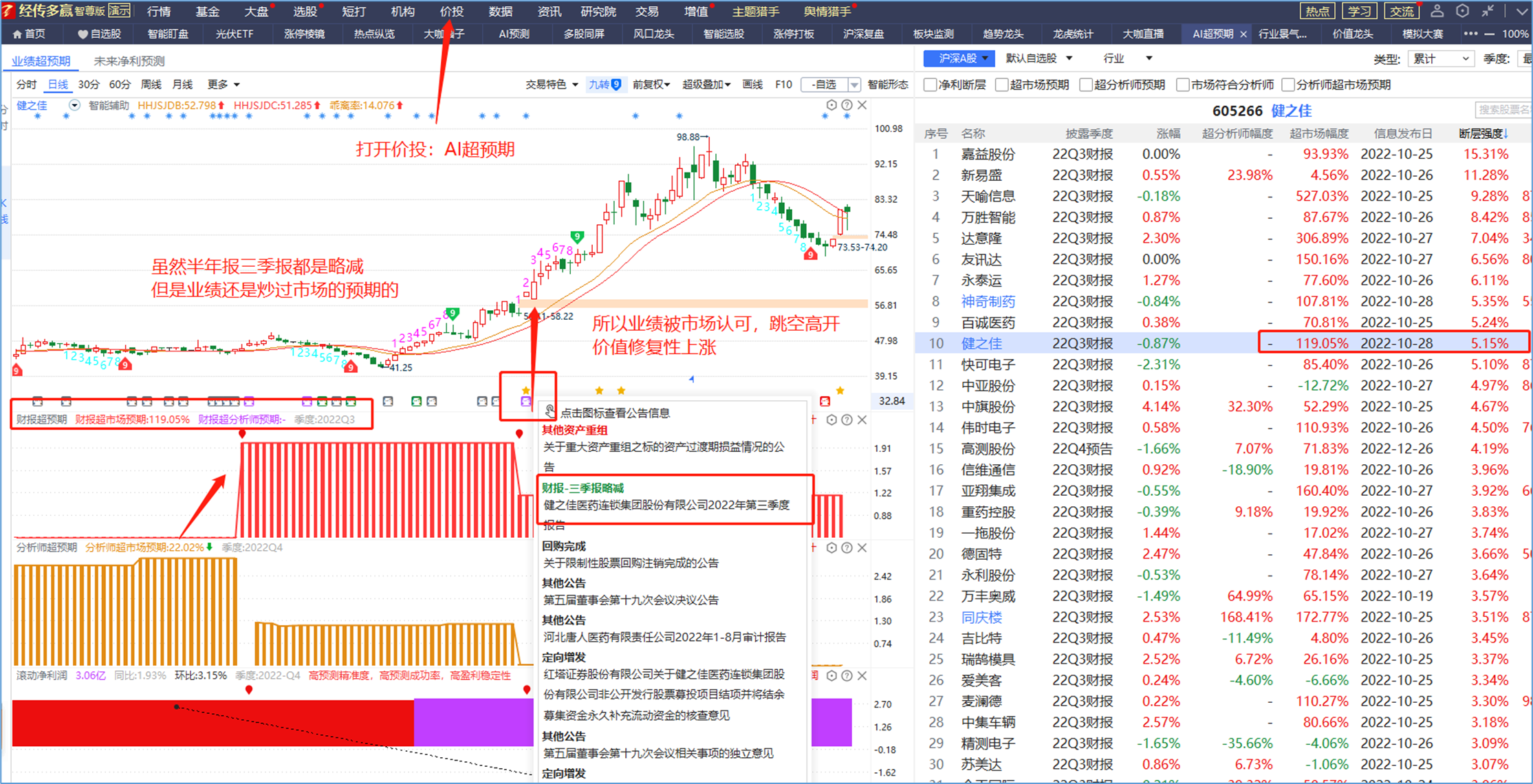Open the user account icon in title bar
This screenshot has width=1533, height=784.
pyautogui.click(x=1437, y=11)
